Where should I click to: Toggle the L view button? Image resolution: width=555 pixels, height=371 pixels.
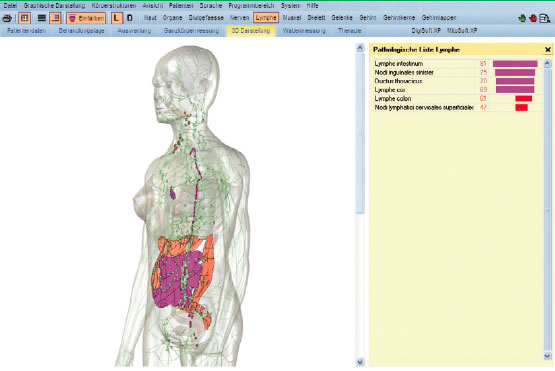116,18
